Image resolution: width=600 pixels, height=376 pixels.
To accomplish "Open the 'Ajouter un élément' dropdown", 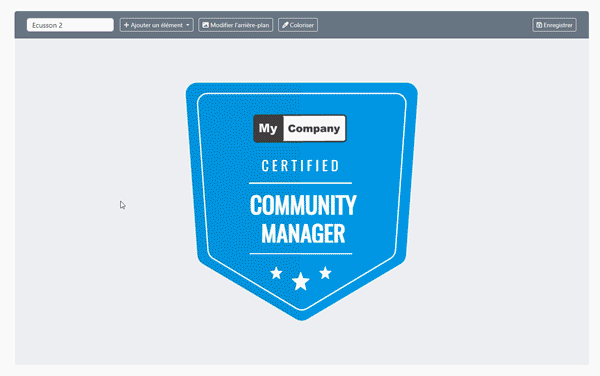I will point(157,25).
